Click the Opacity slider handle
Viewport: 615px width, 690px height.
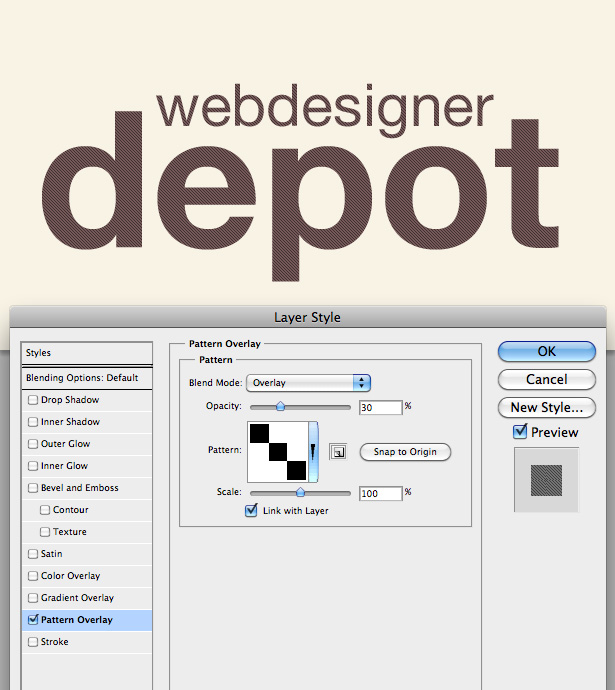[x=280, y=407]
